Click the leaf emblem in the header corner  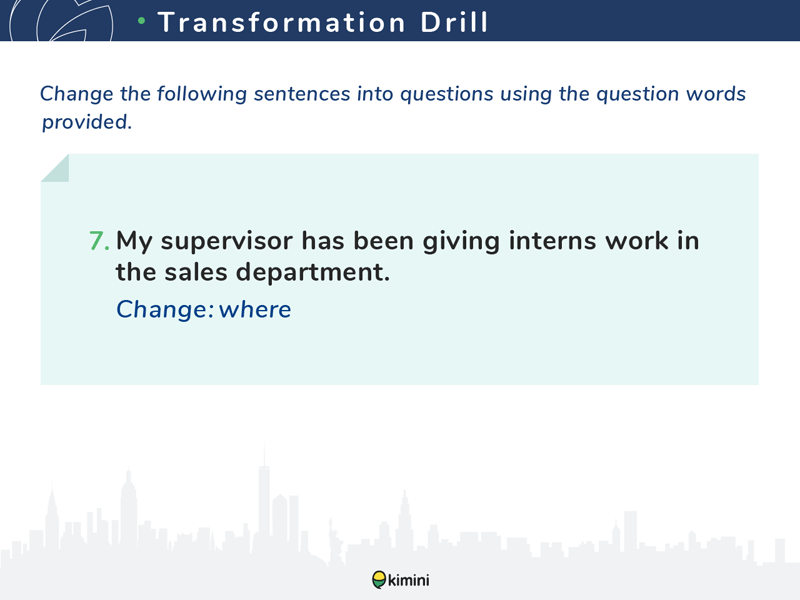tap(61, 20)
